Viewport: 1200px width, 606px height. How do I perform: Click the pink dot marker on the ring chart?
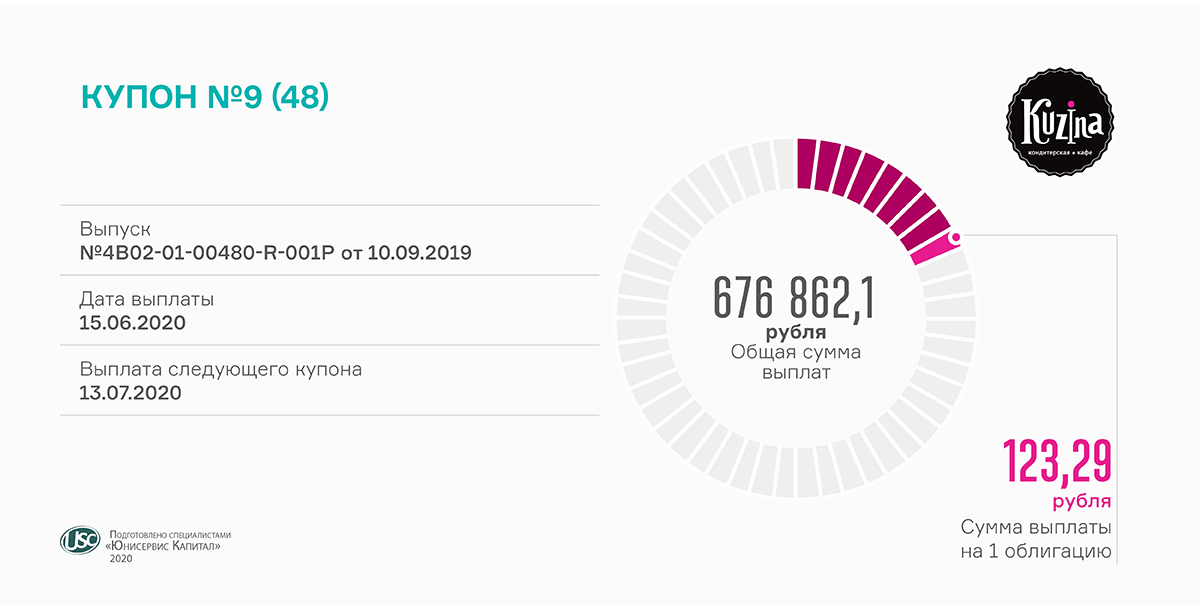pyautogui.click(x=955, y=238)
